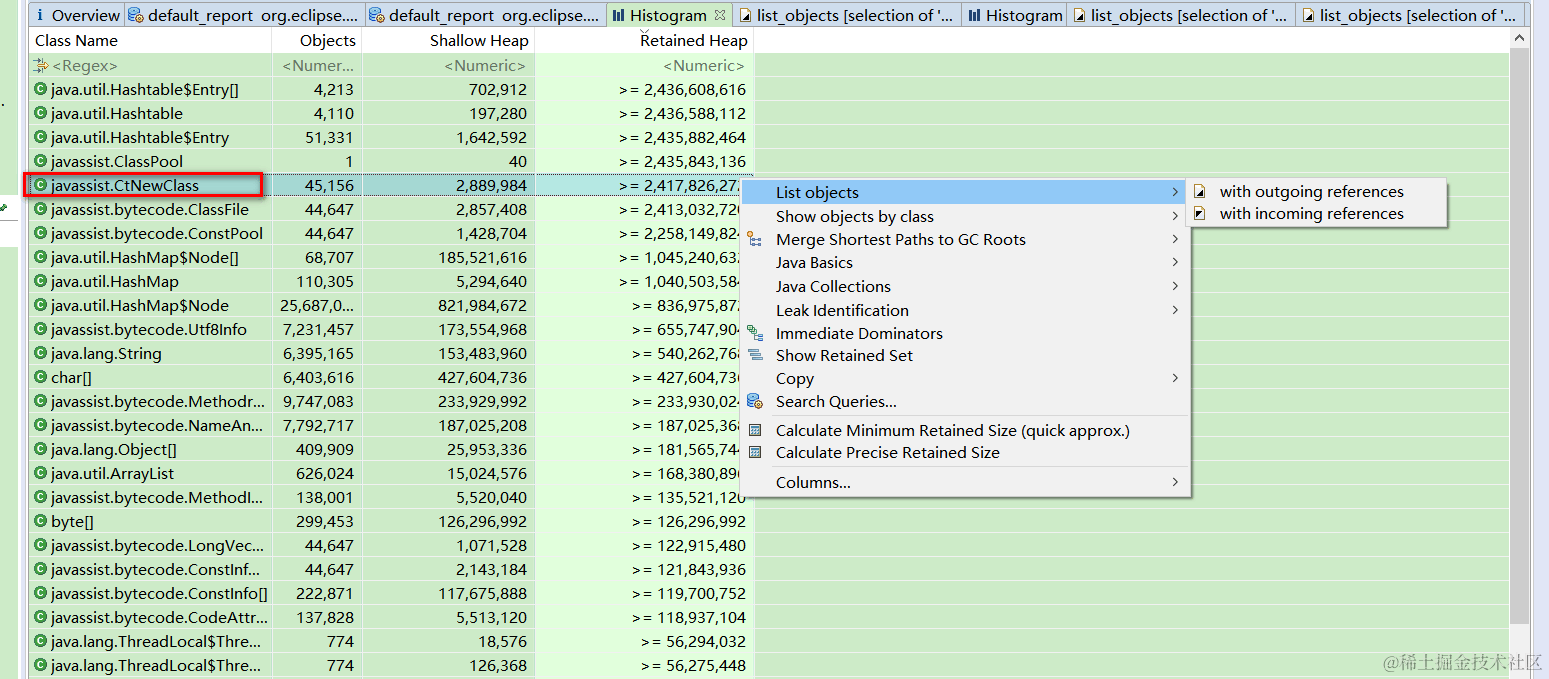Click the Class Name Regex filter field

[150, 65]
